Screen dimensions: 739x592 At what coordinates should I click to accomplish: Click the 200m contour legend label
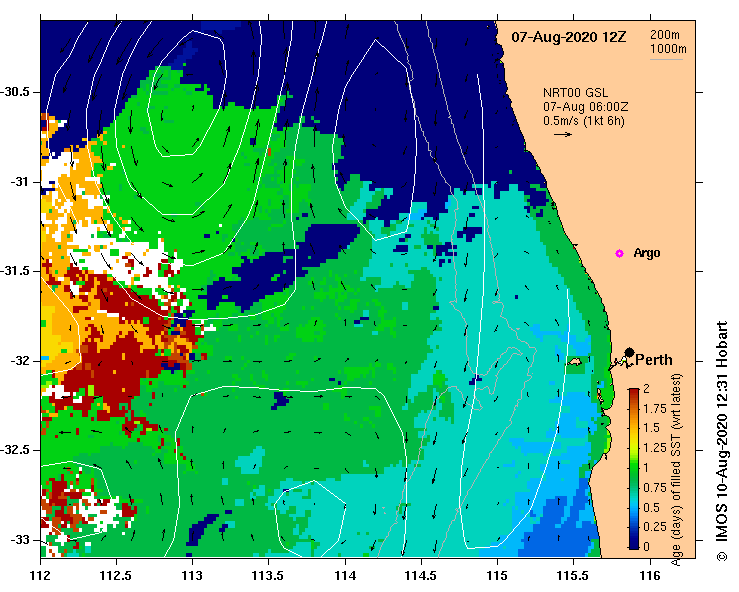[x=665, y=34]
